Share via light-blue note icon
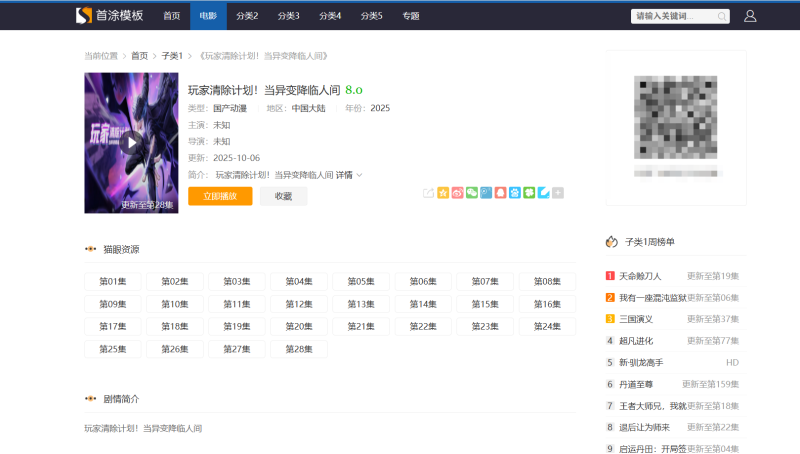800x454 pixels. pos(543,193)
